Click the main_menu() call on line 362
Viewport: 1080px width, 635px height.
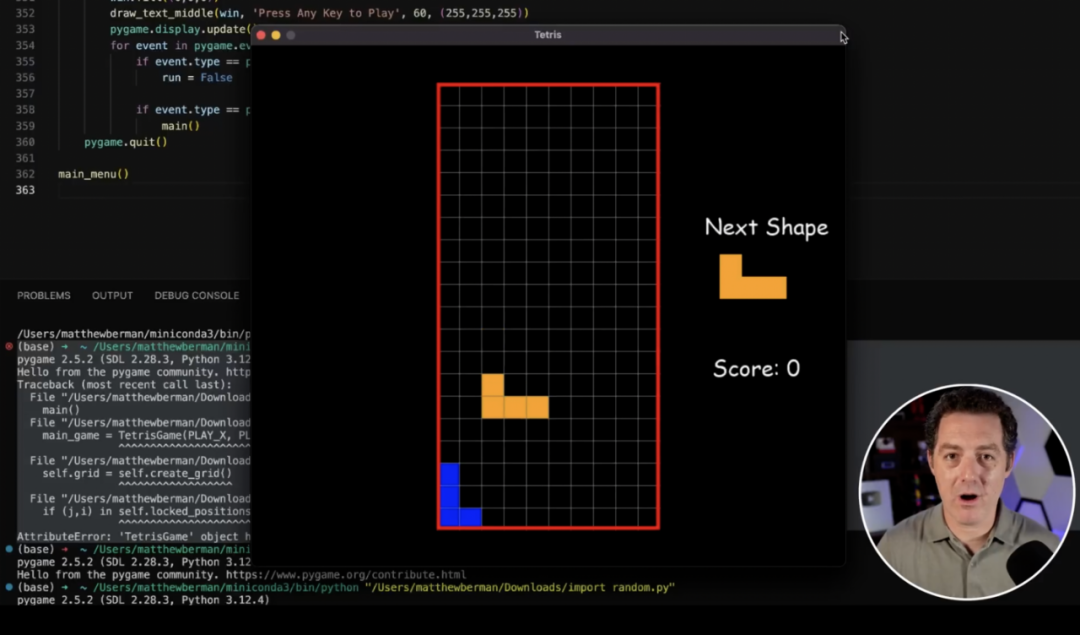(x=93, y=174)
